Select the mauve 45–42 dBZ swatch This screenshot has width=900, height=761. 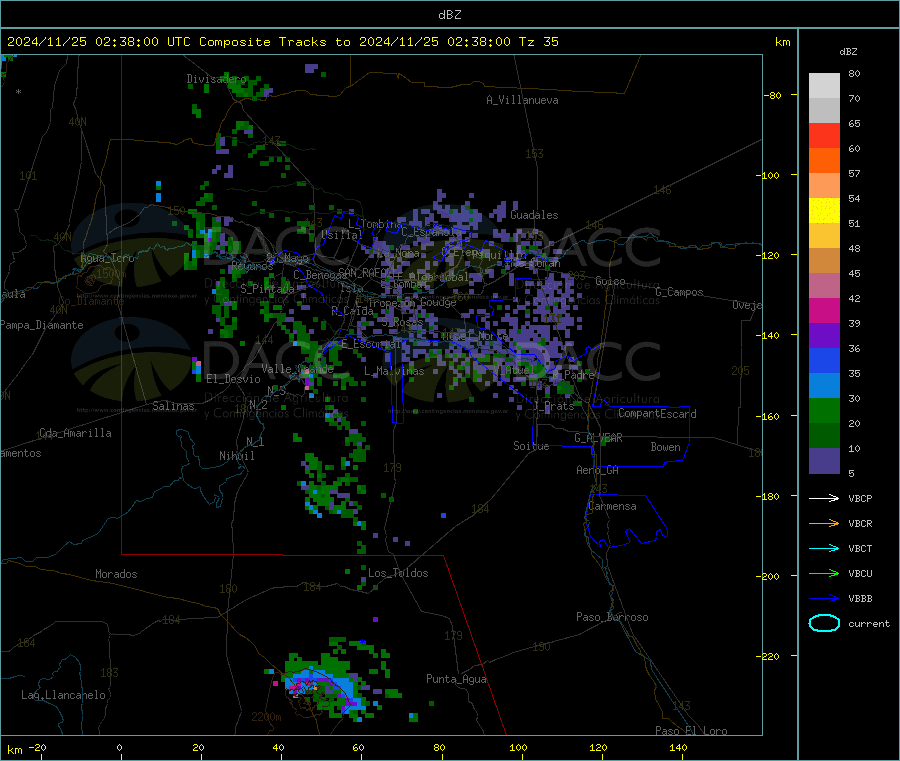(x=824, y=286)
